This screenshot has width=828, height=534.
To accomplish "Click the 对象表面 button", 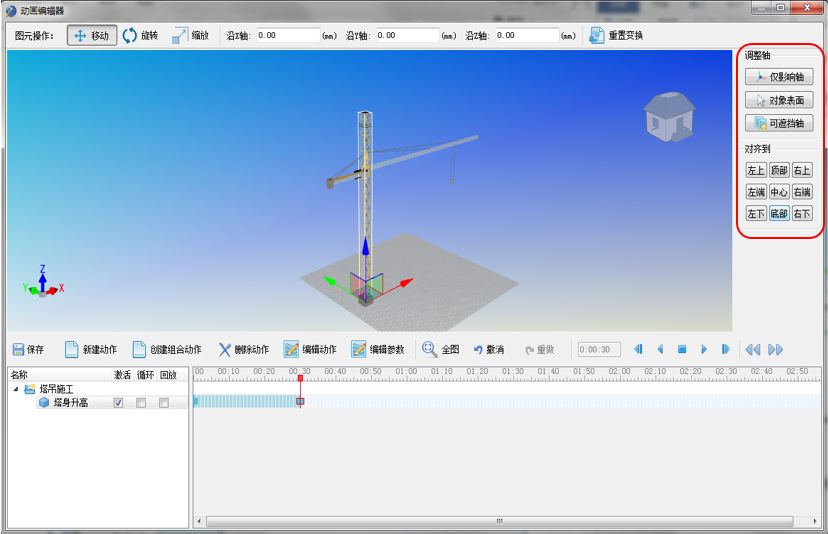I will point(779,100).
